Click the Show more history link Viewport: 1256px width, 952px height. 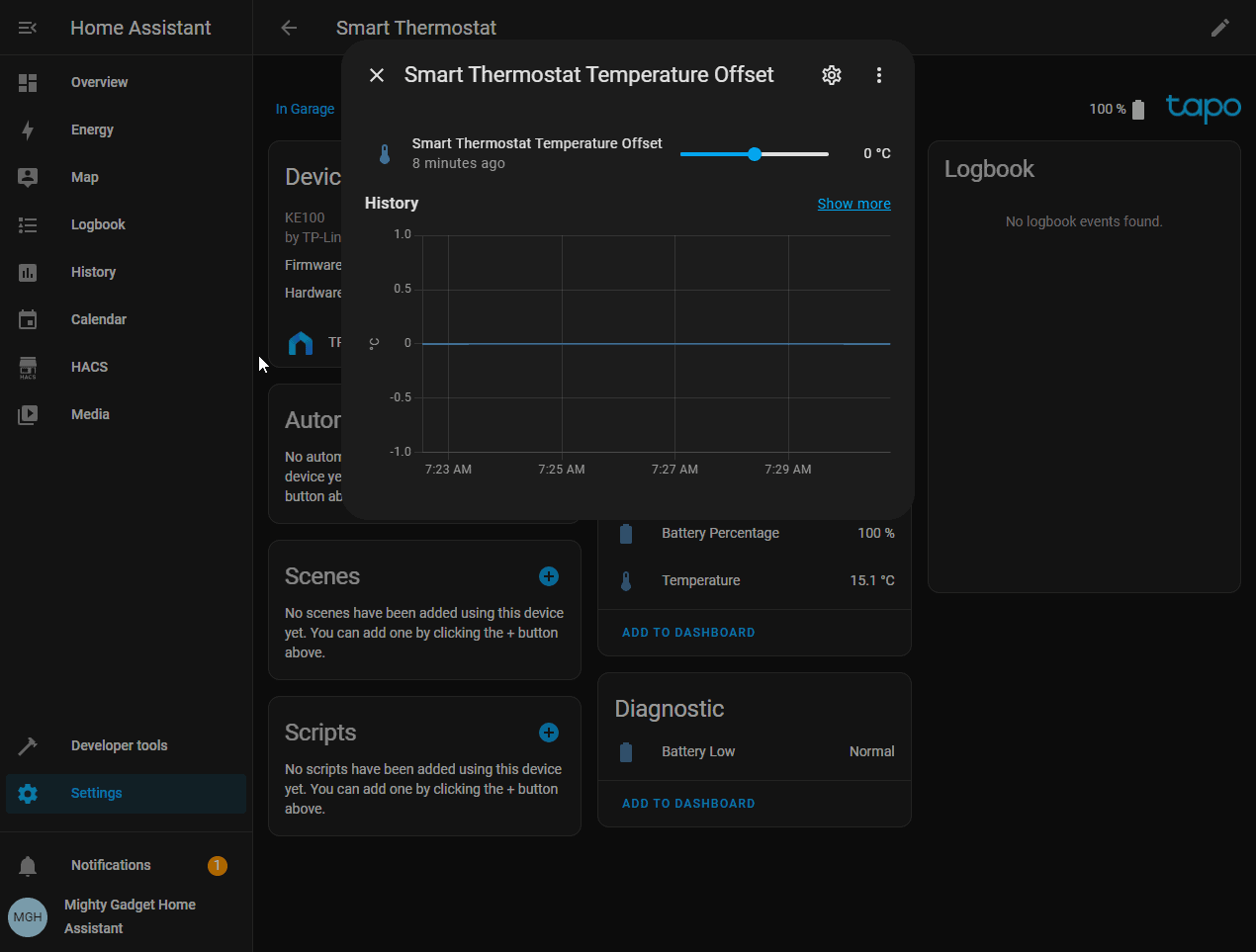[x=853, y=204]
